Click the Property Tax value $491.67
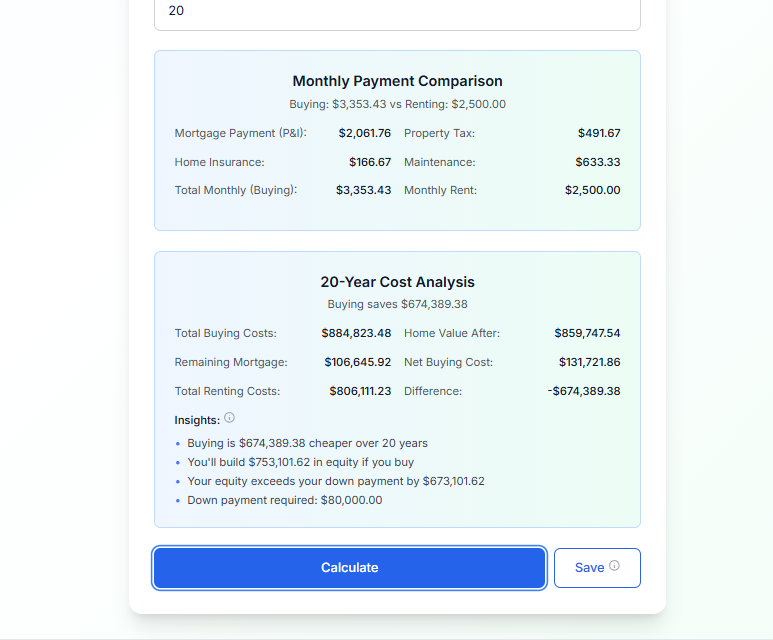Image resolution: width=773 pixels, height=640 pixels. pos(599,133)
